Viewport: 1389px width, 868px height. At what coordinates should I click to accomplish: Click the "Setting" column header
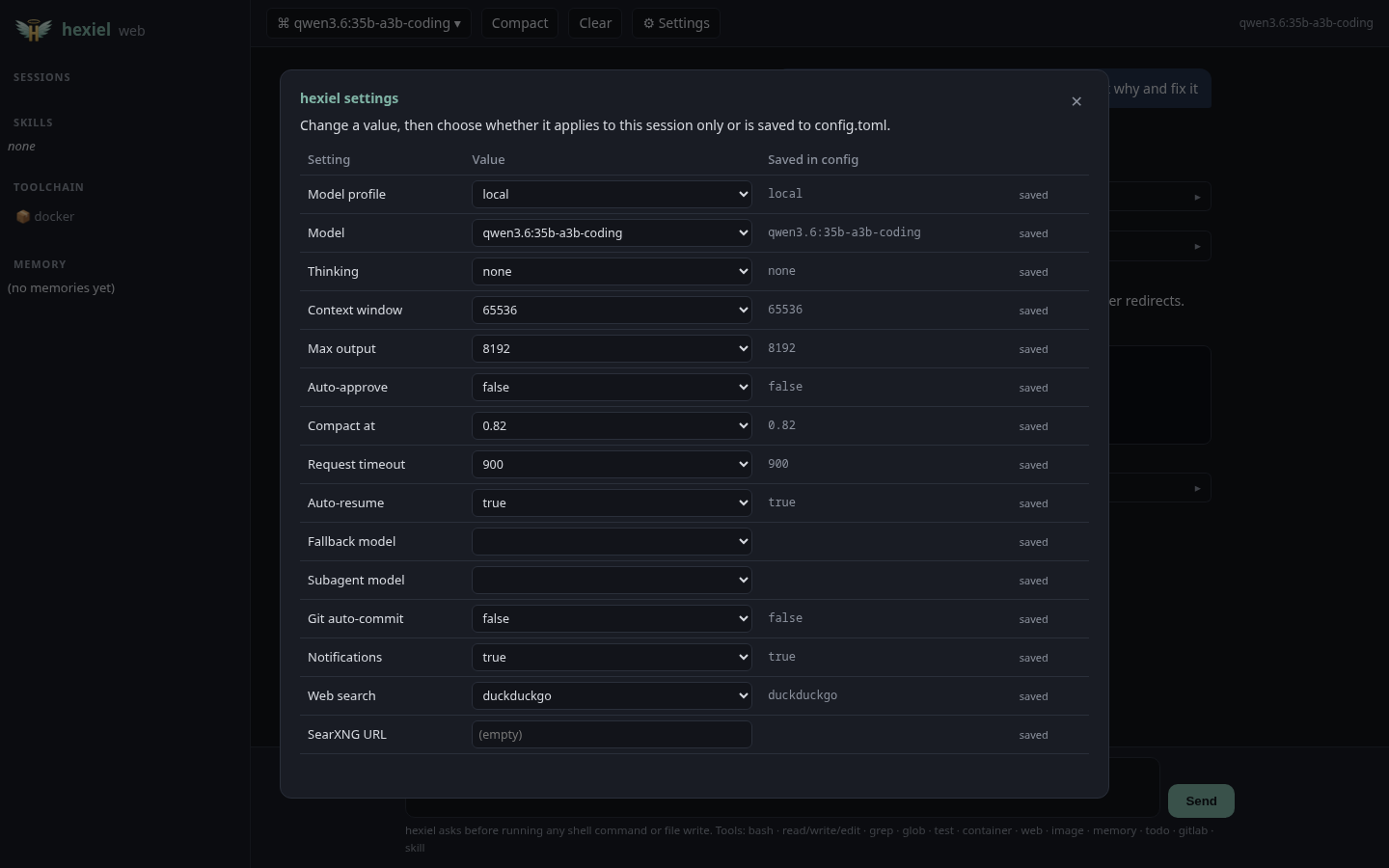[329, 160]
